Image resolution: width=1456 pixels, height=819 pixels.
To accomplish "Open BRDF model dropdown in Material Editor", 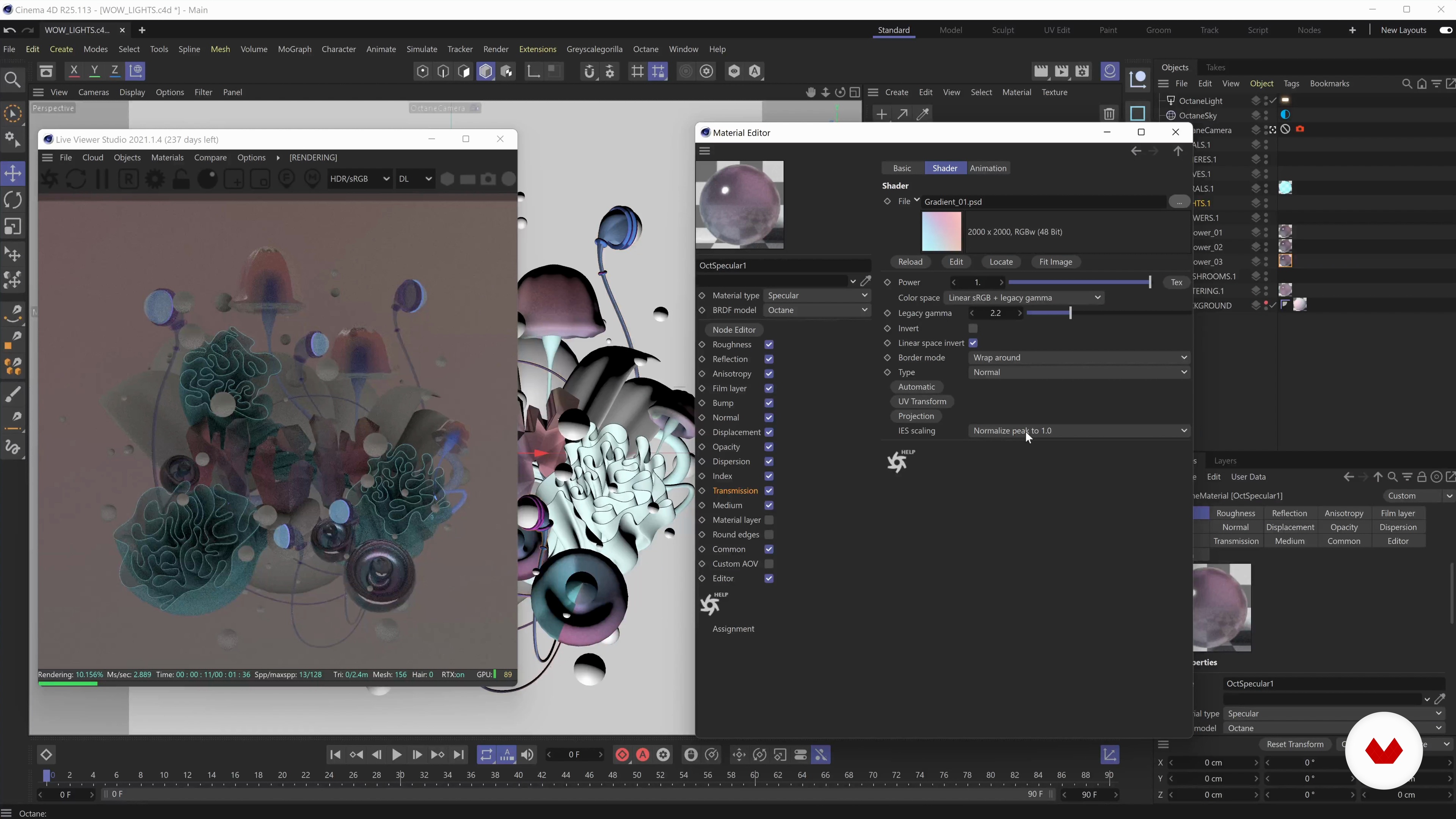I will coord(817,310).
